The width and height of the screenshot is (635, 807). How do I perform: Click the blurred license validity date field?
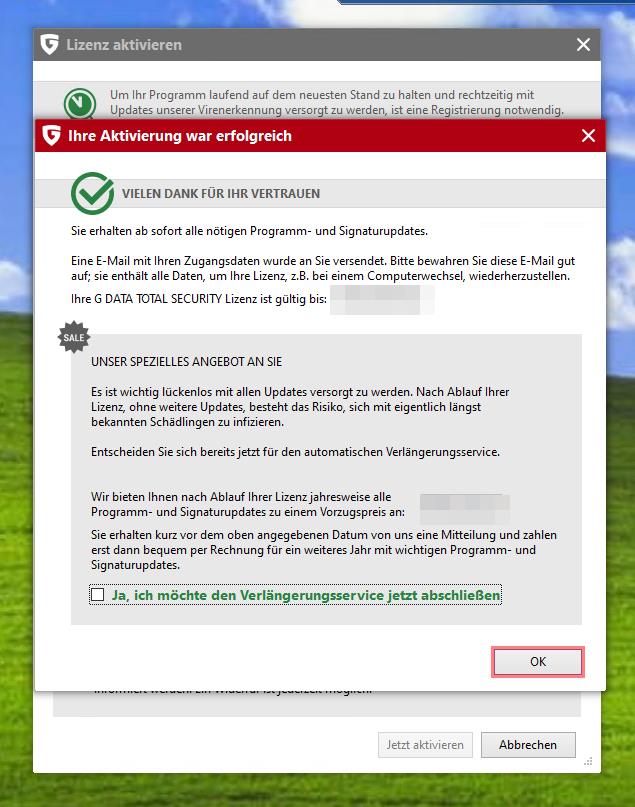[382, 300]
